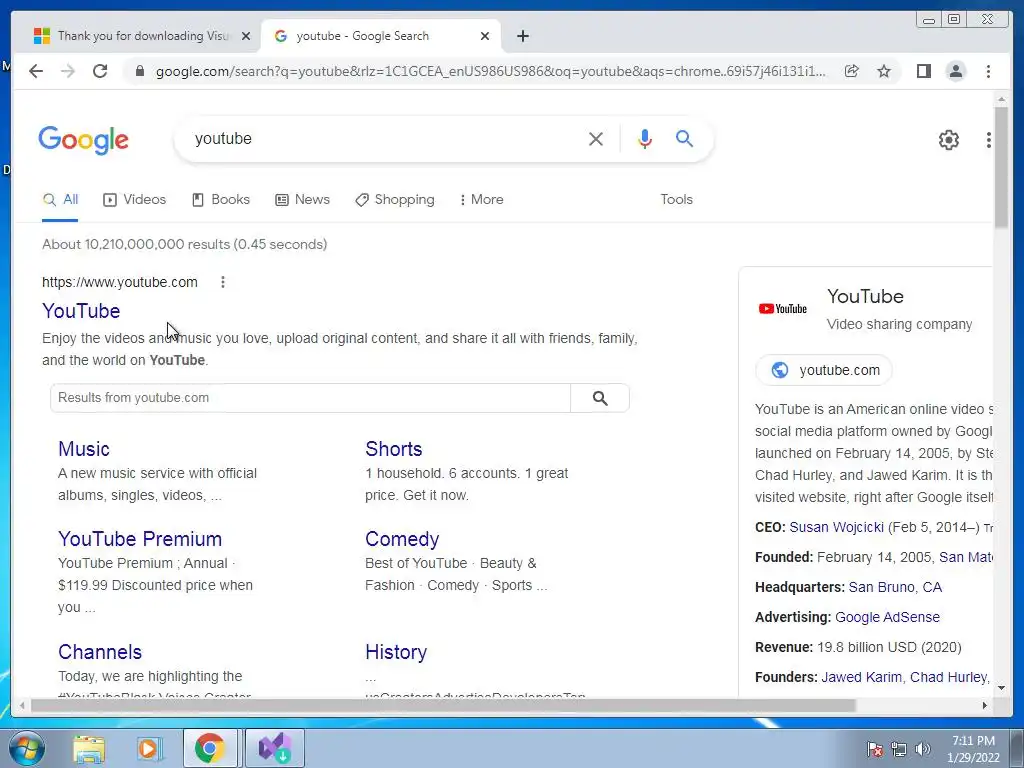Screen dimensions: 1024x768
Task: Switch to News results
Action: pos(302,200)
